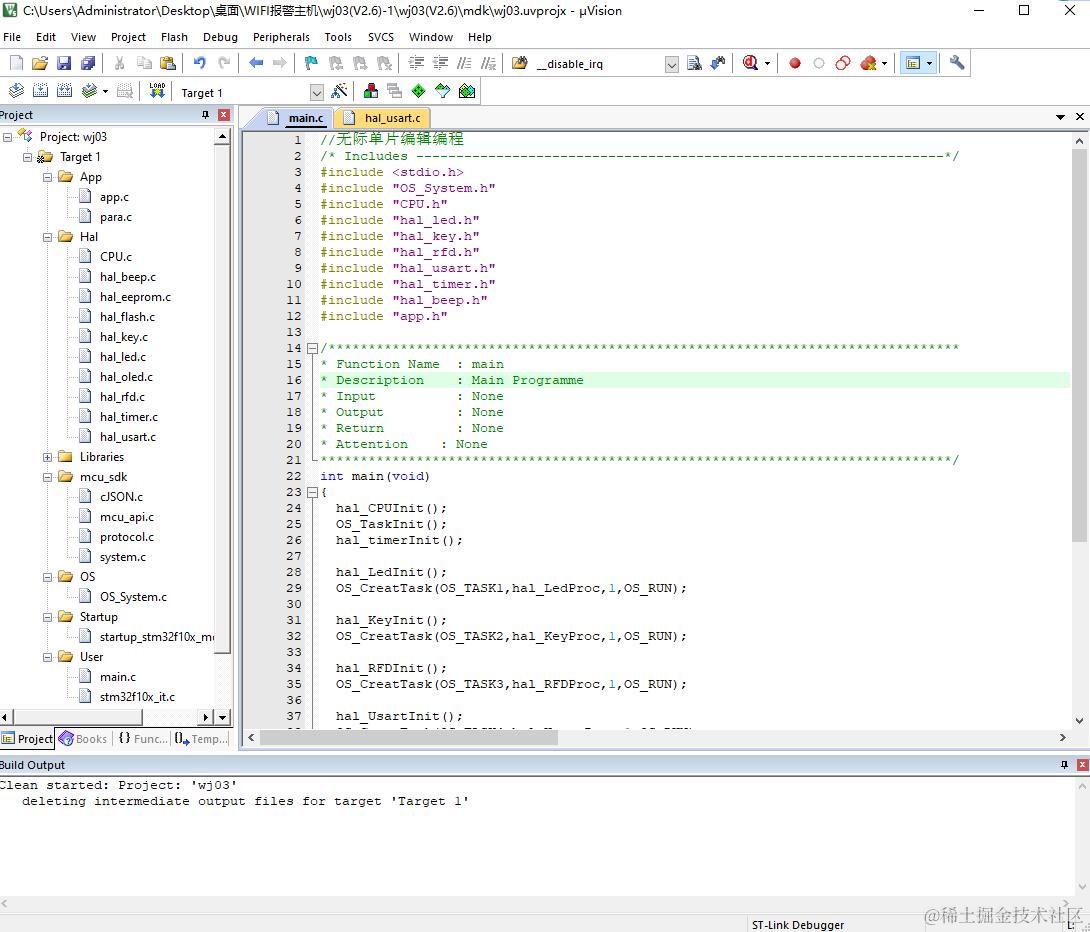Collapse the Startup group
Image resolution: width=1090 pixels, height=932 pixels.
pos(47,617)
